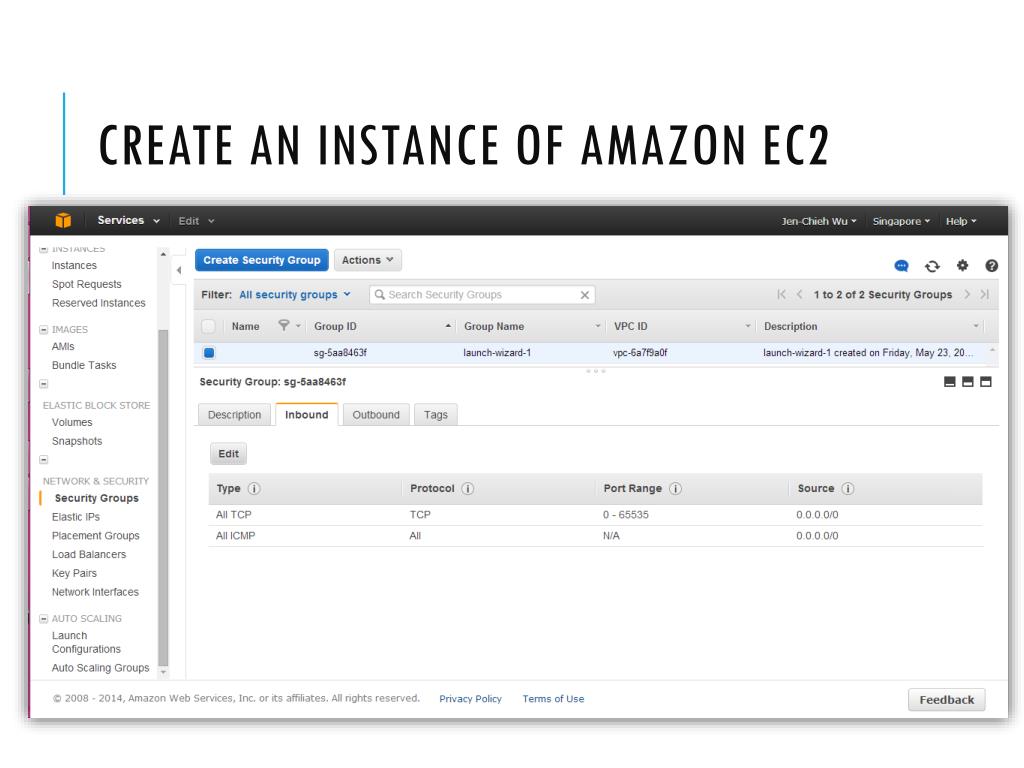
Task: Switch to the Inbound tab
Action: [x=307, y=415]
